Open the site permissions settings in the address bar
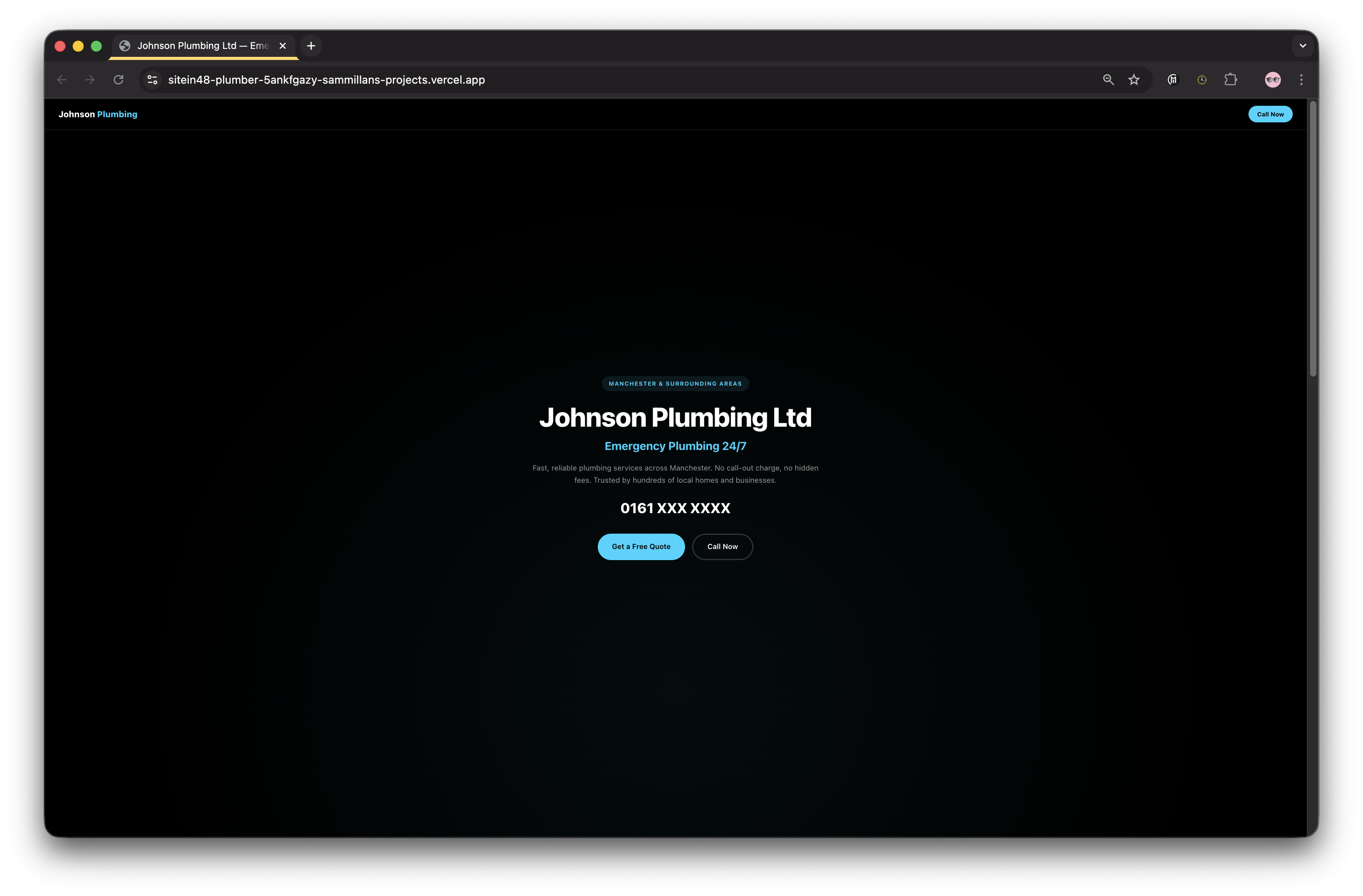The image size is (1363, 896). pos(152,80)
